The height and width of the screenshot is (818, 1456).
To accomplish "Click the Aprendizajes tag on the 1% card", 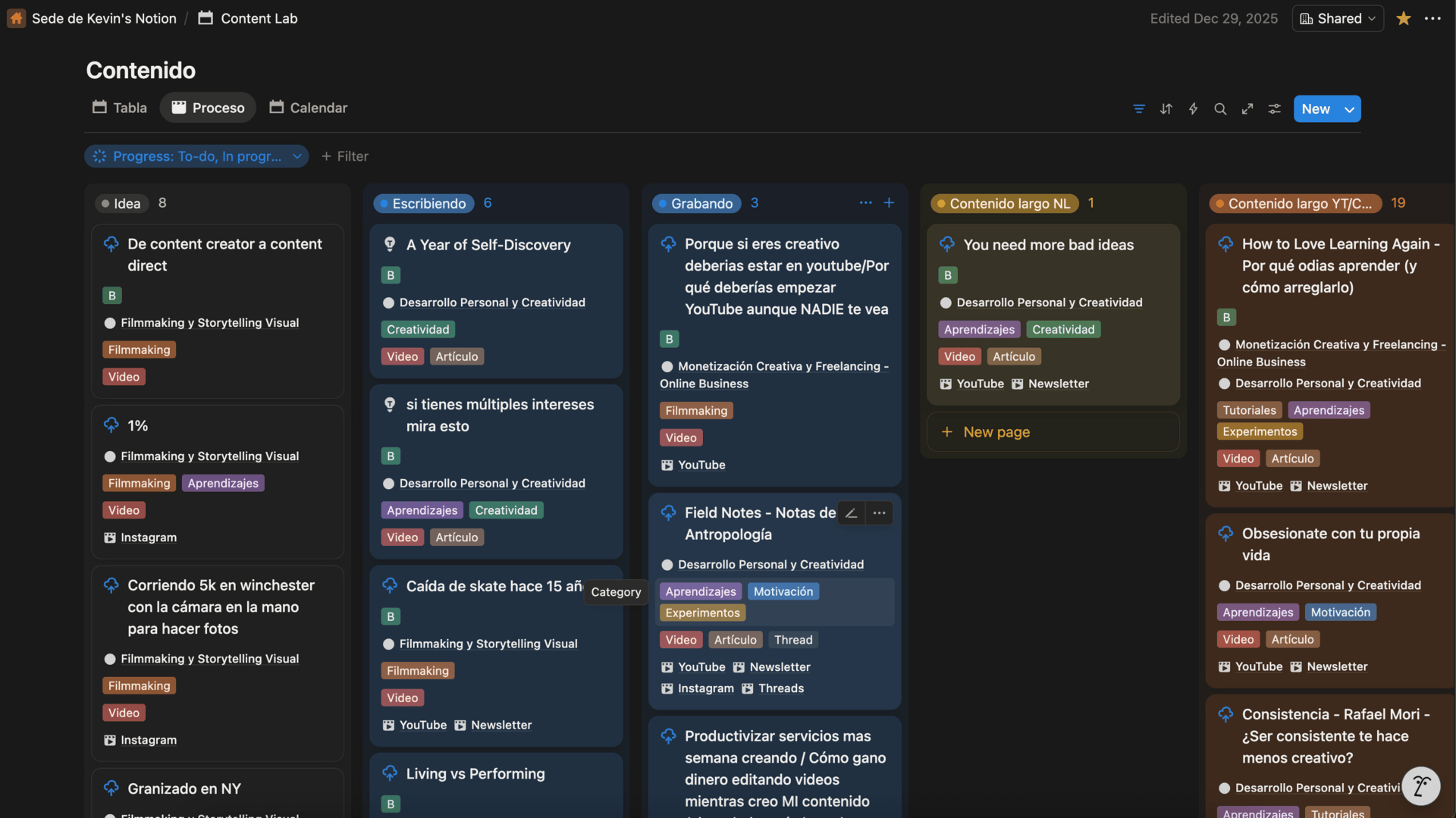I will pos(223,483).
